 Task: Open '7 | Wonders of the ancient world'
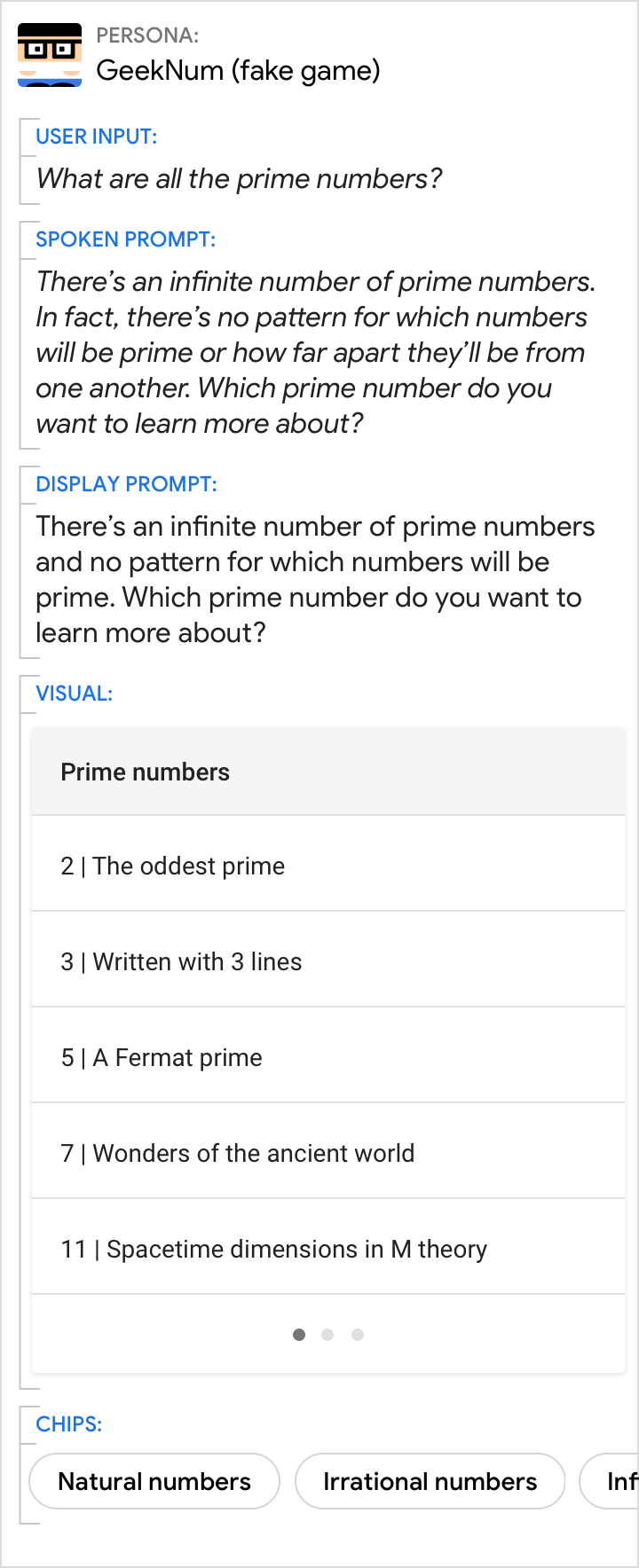pyautogui.click(x=328, y=1153)
